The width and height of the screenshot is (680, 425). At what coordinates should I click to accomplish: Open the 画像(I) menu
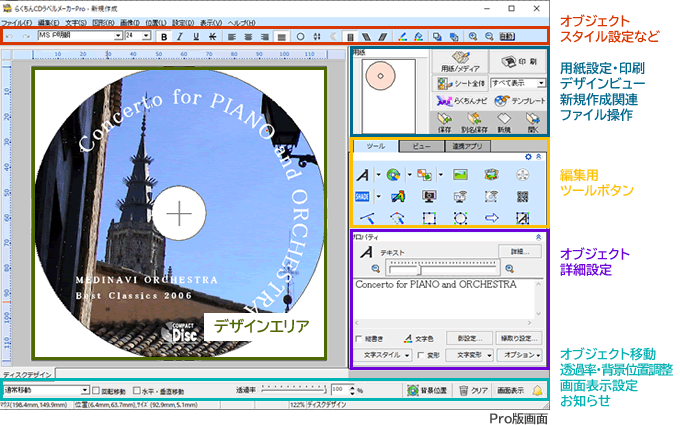(128, 21)
